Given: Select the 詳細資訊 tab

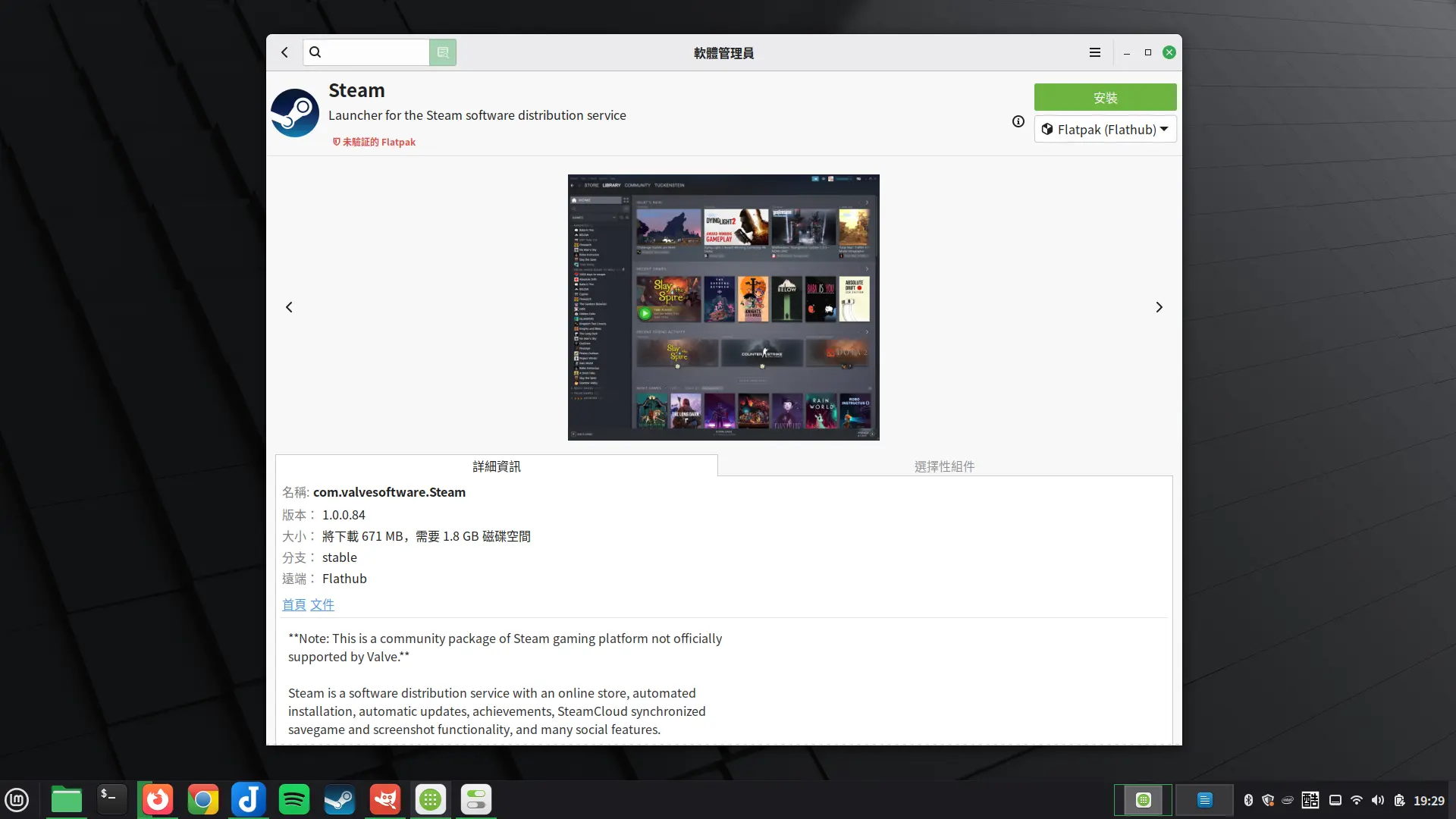Looking at the screenshot, I should (x=497, y=466).
